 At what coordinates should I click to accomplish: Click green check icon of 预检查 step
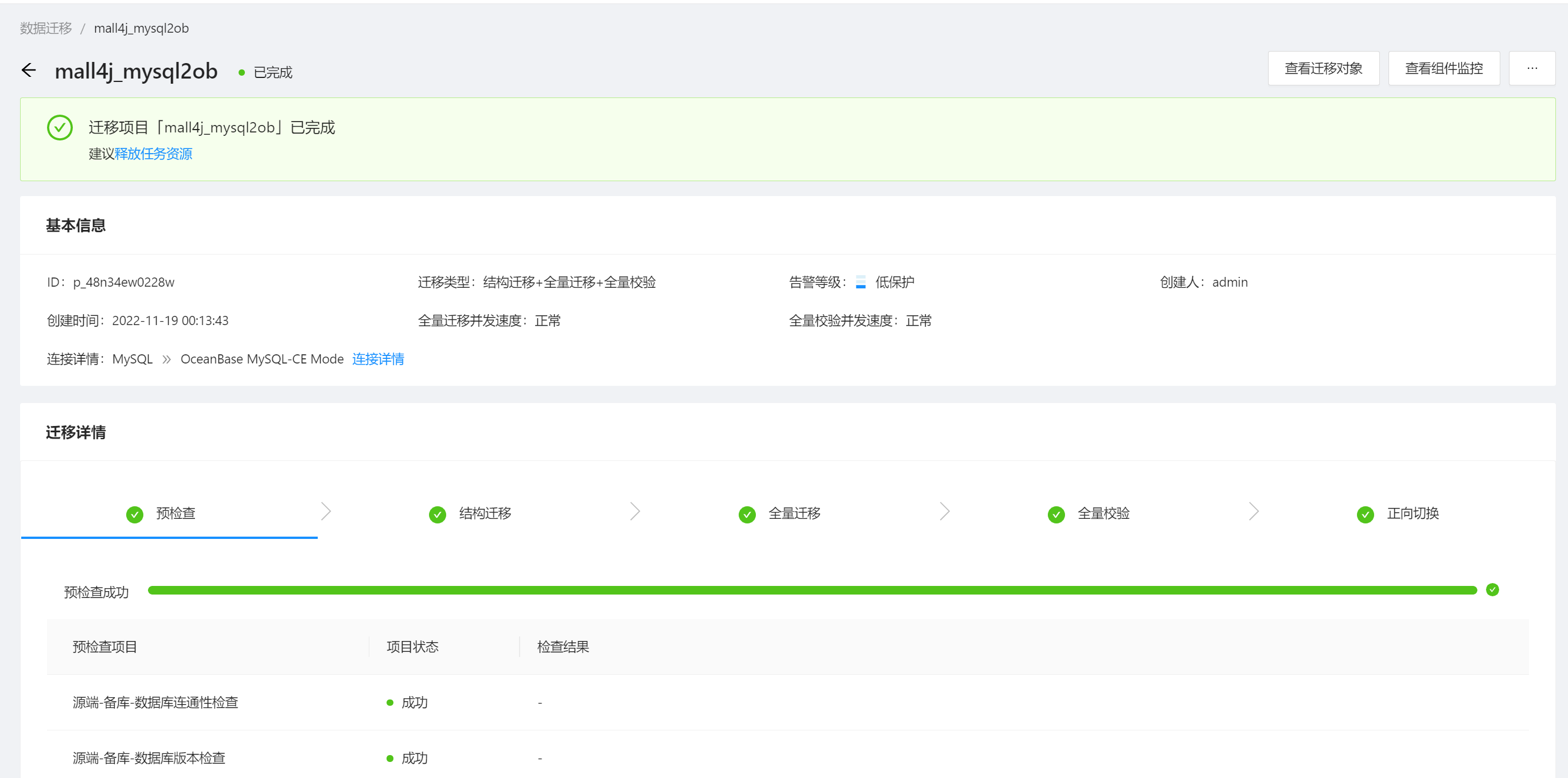(x=135, y=515)
